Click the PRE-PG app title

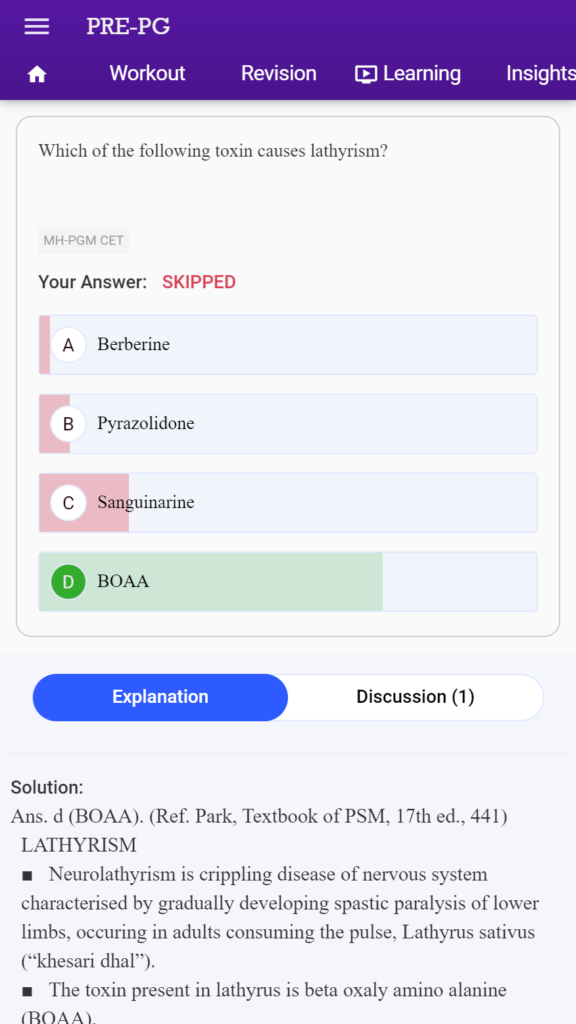click(x=128, y=26)
